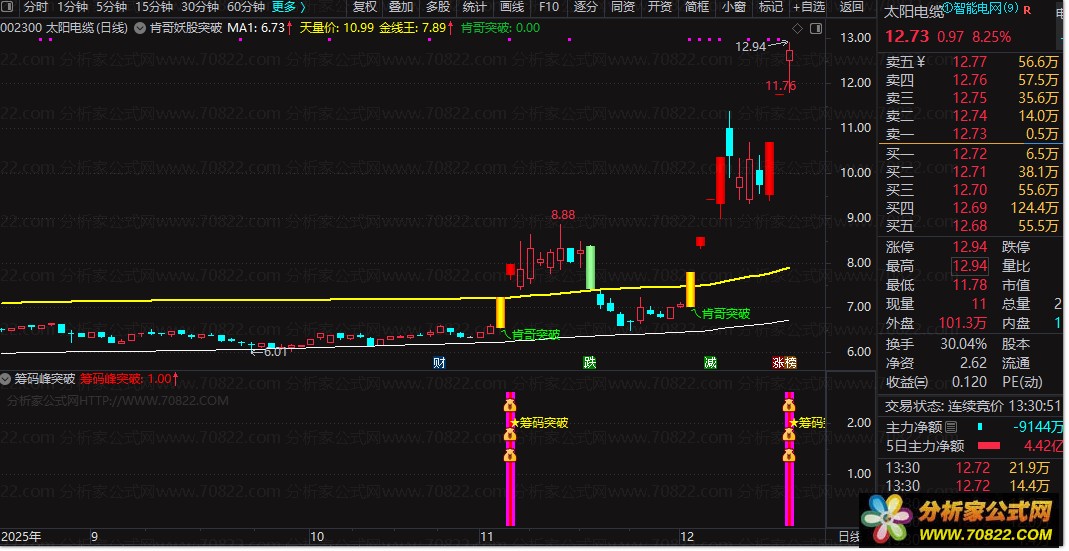This screenshot has height=551, width=1069.
Task: Click the 卖一 price 12.73
Action: point(969,134)
